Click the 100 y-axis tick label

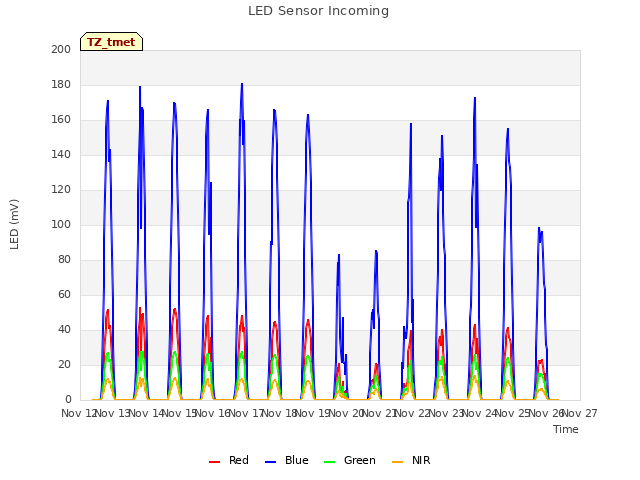(61, 224)
